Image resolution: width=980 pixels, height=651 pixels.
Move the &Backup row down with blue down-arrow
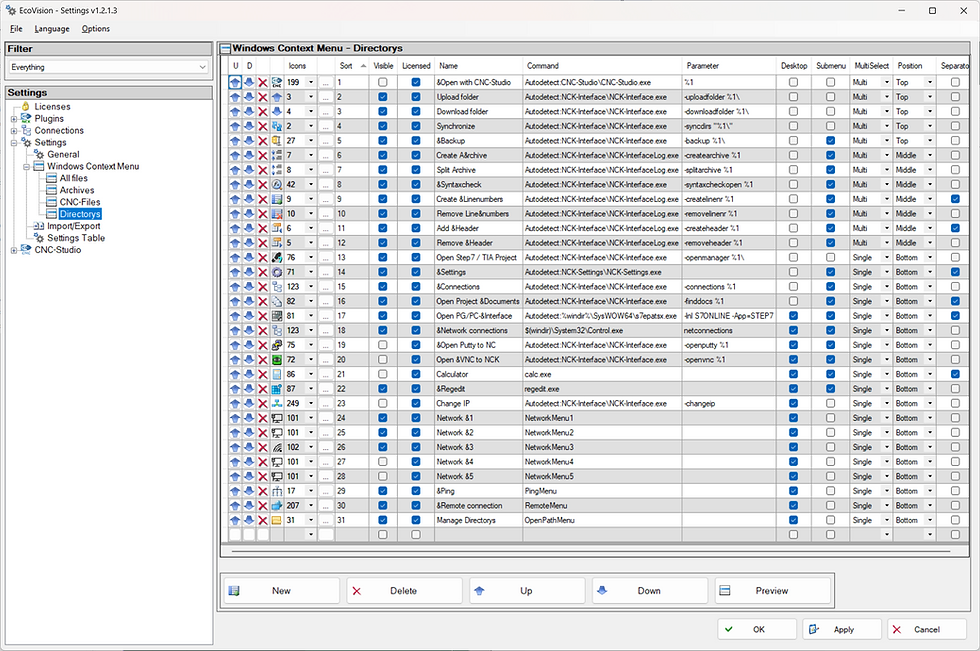click(249, 141)
